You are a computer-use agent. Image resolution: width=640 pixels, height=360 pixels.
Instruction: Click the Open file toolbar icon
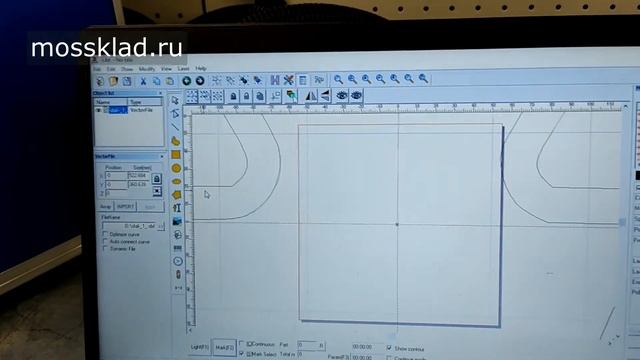113,81
